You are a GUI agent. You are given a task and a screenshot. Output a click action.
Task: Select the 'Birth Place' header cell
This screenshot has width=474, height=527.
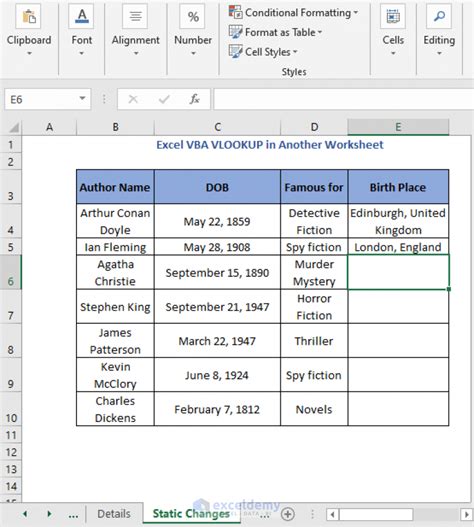tap(398, 187)
